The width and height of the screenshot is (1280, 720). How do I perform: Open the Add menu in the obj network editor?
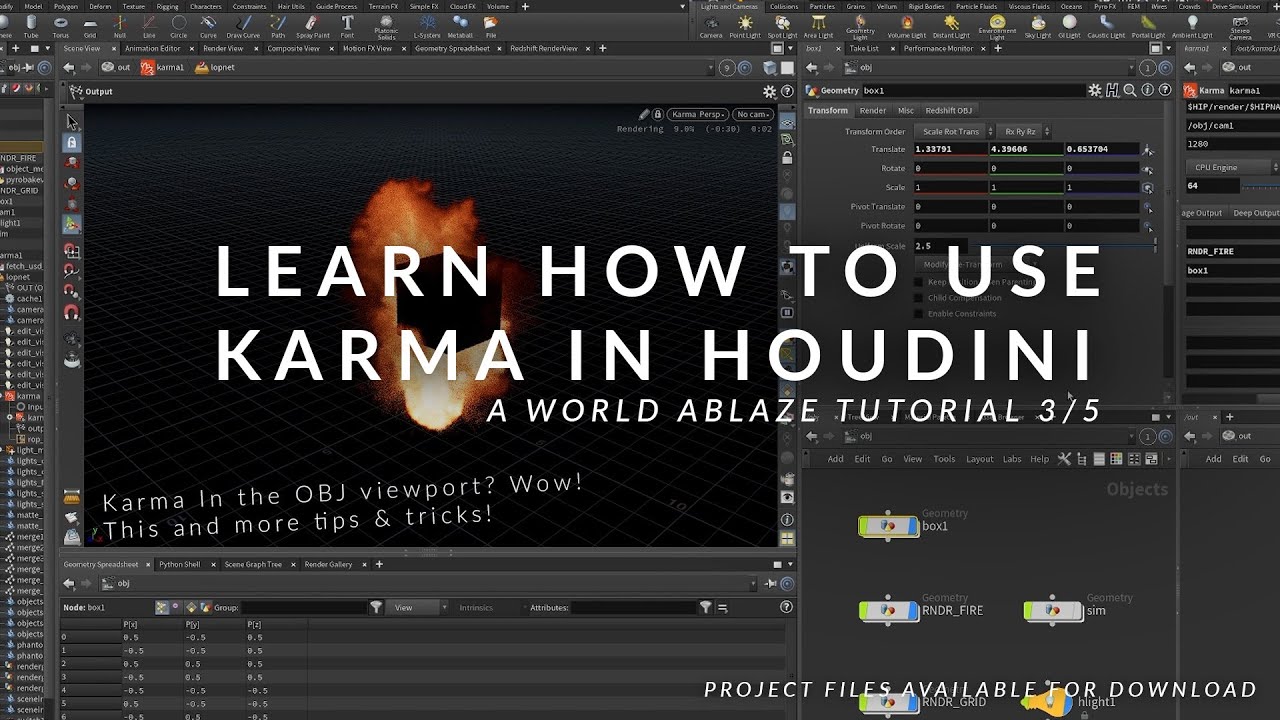(x=835, y=459)
